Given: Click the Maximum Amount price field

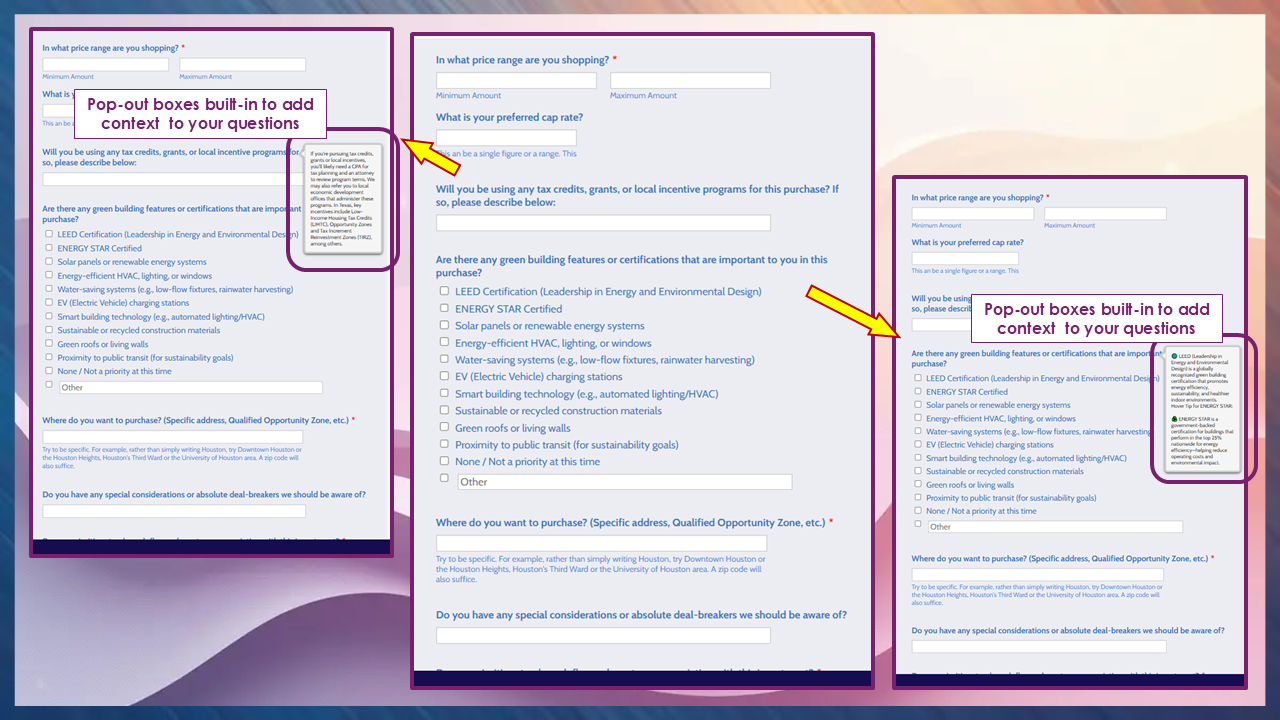Looking at the screenshot, I should (690, 80).
